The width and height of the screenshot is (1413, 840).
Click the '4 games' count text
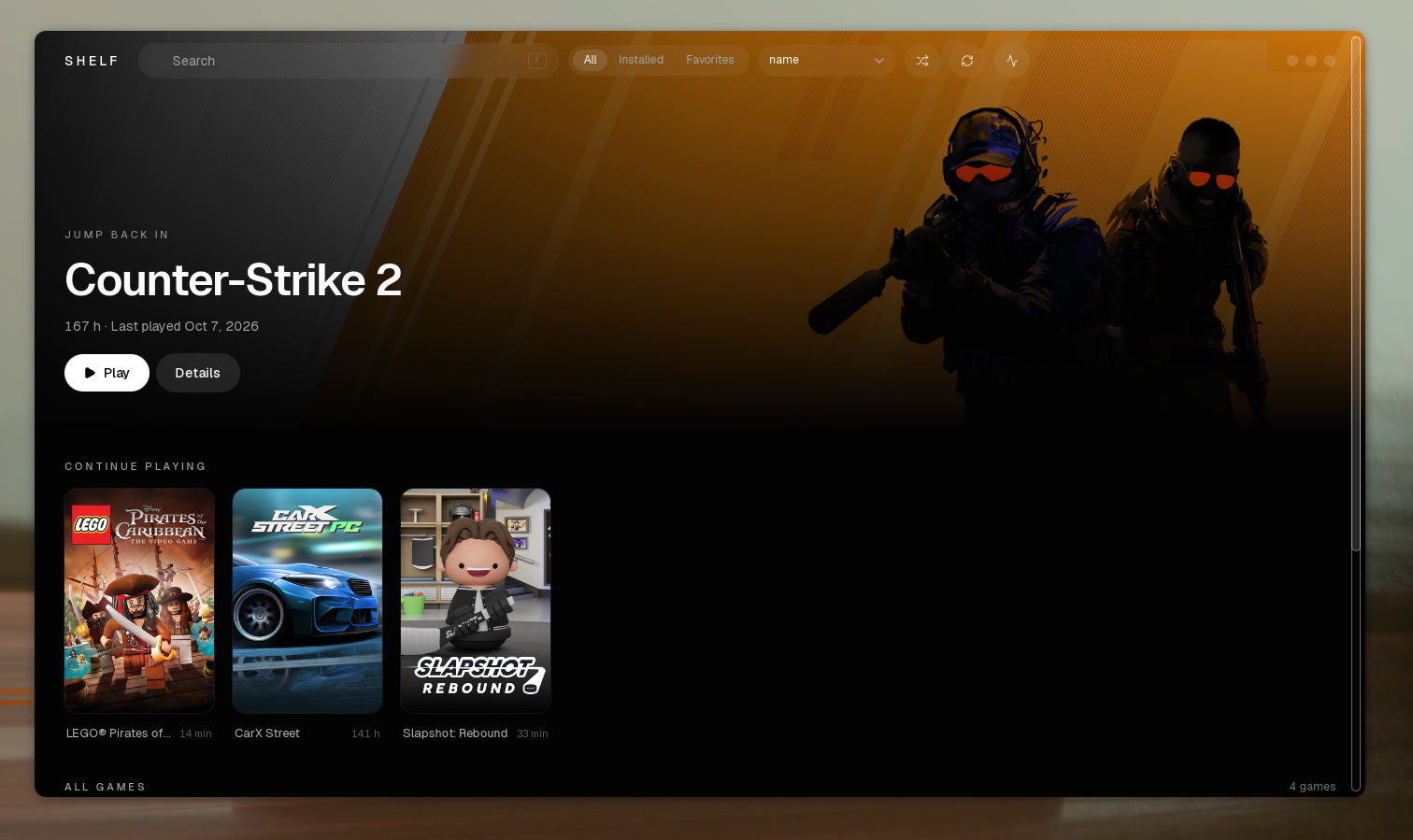[1312, 787]
